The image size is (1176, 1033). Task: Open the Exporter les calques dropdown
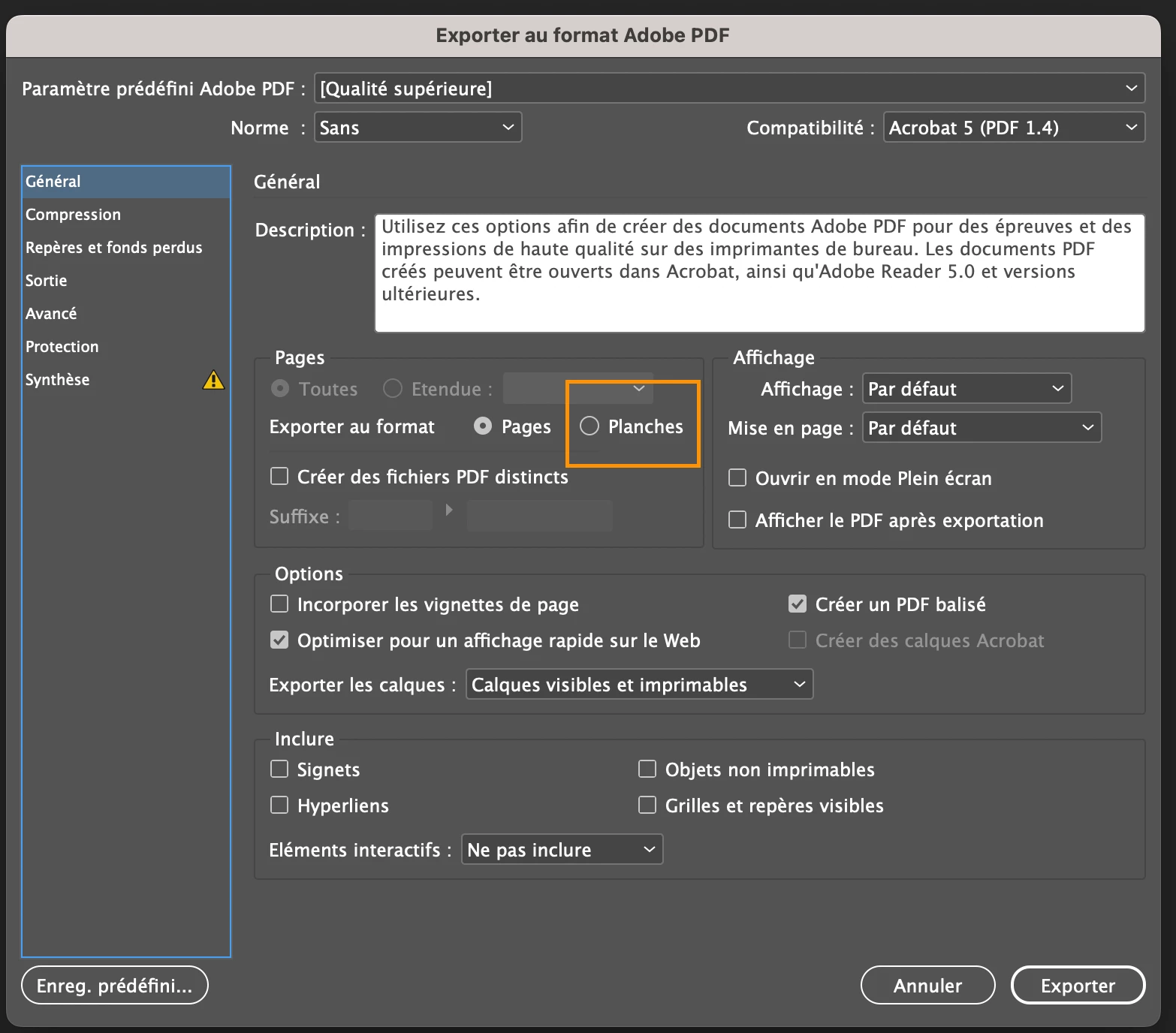639,685
